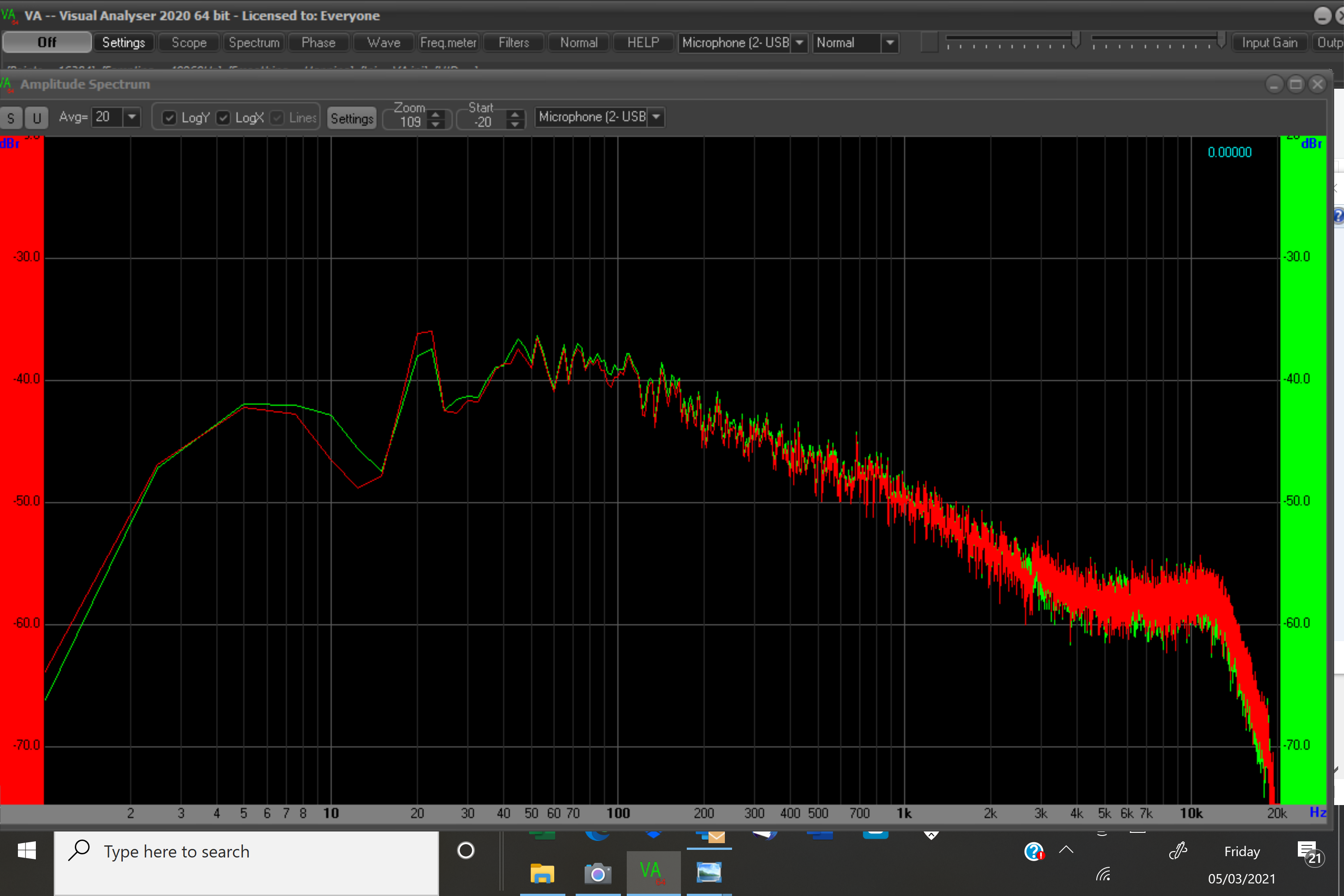Minimize the Amplitude Spectrum window
The height and width of the screenshot is (896, 1344).
pyautogui.click(x=1274, y=85)
